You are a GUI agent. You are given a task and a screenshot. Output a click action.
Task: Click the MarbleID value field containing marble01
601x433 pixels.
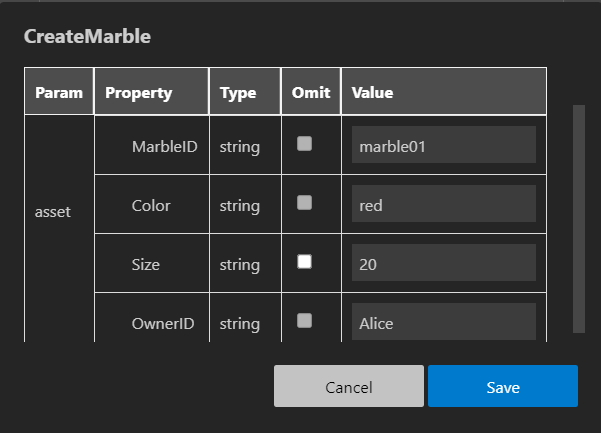click(x=444, y=146)
